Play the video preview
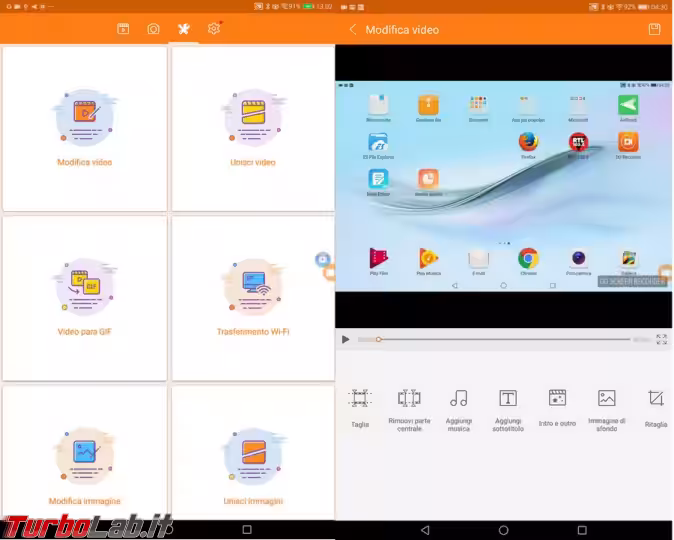 tap(346, 340)
